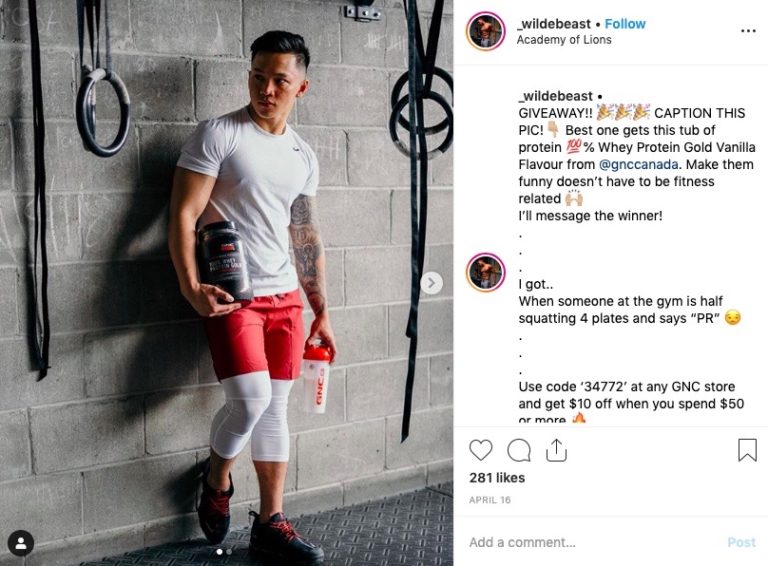
Task: Open _wildebeast profile picture in header
Action: pyautogui.click(x=485, y=31)
